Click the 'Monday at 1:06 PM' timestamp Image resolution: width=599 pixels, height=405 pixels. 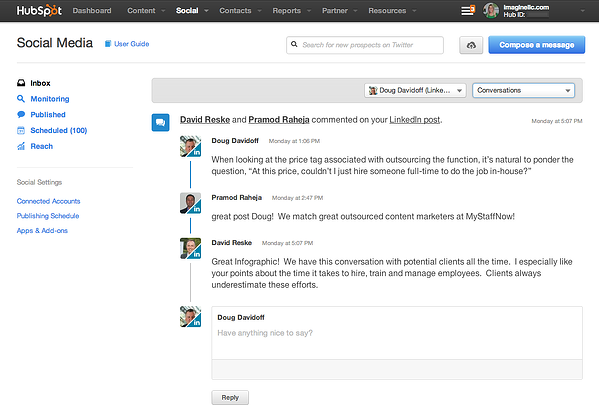[294, 141]
